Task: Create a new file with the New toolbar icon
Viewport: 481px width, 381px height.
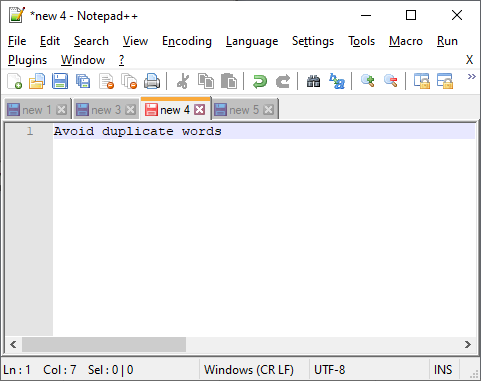Action: pyautogui.click(x=14, y=81)
